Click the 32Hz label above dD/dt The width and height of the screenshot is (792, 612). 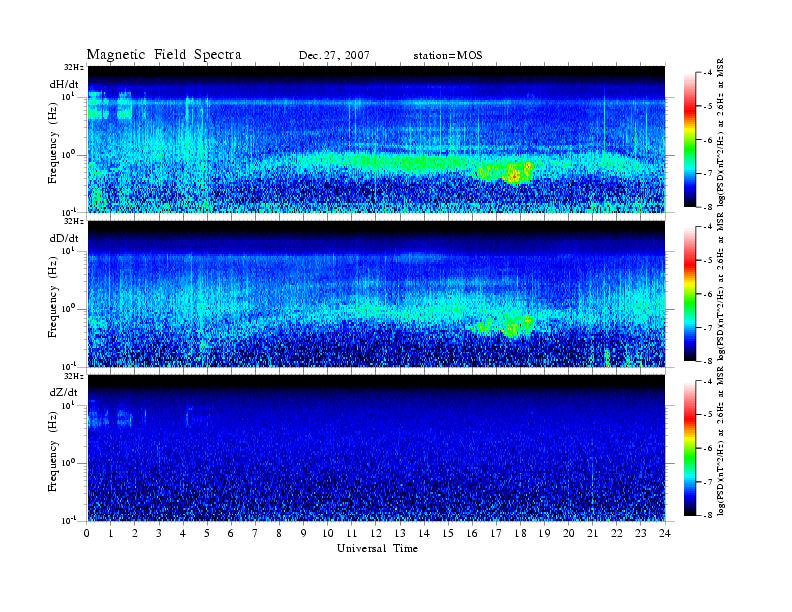74,221
